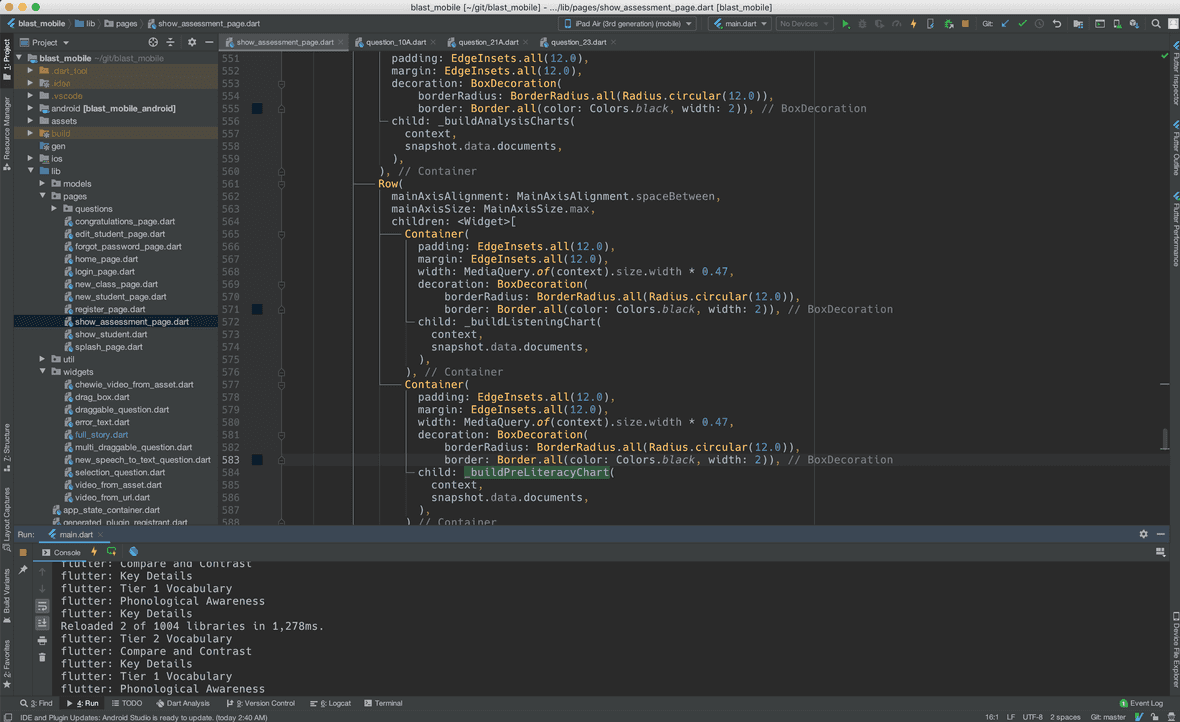The image size is (1180, 722).
Task: Start debugging with the bug icon
Action: pos(862,23)
